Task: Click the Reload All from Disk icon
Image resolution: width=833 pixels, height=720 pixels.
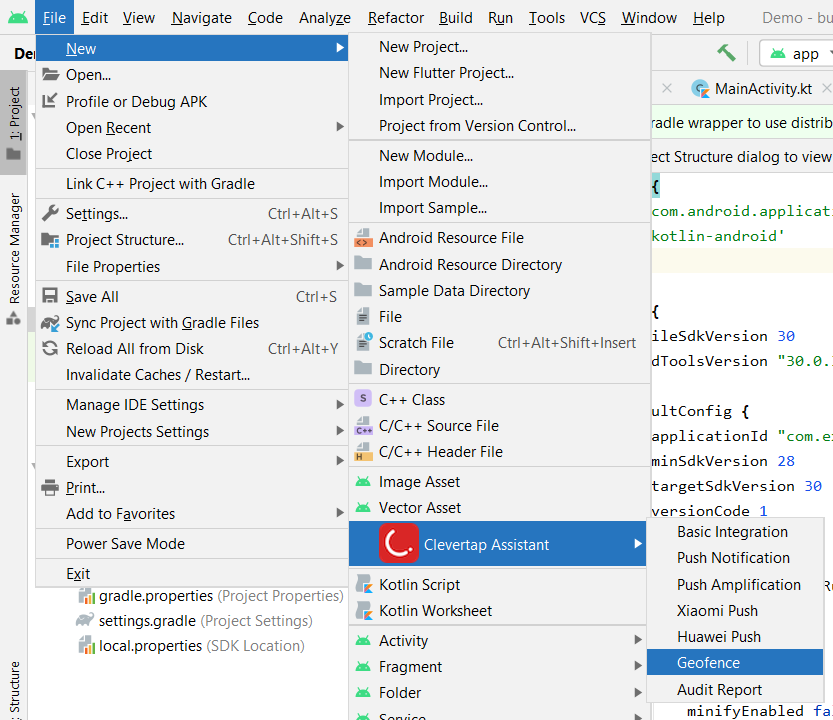Action: [x=50, y=349]
